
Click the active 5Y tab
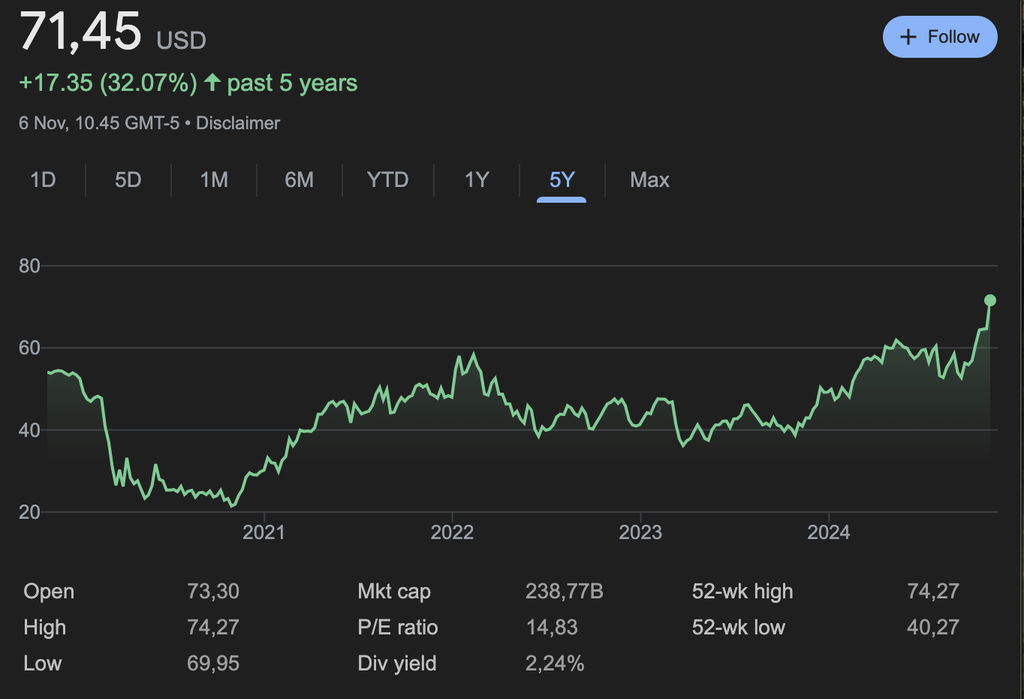[x=562, y=180]
